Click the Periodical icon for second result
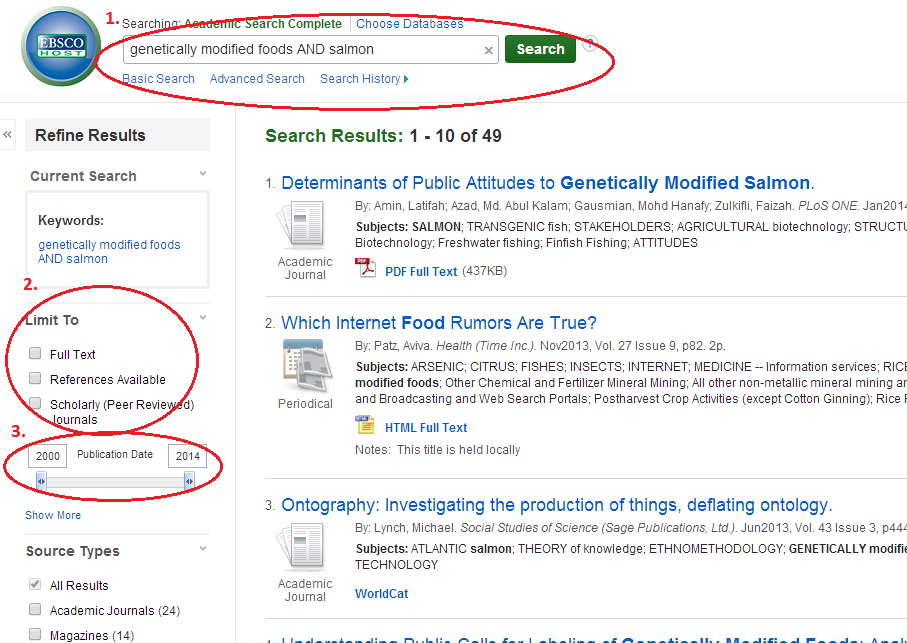 tap(304, 365)
